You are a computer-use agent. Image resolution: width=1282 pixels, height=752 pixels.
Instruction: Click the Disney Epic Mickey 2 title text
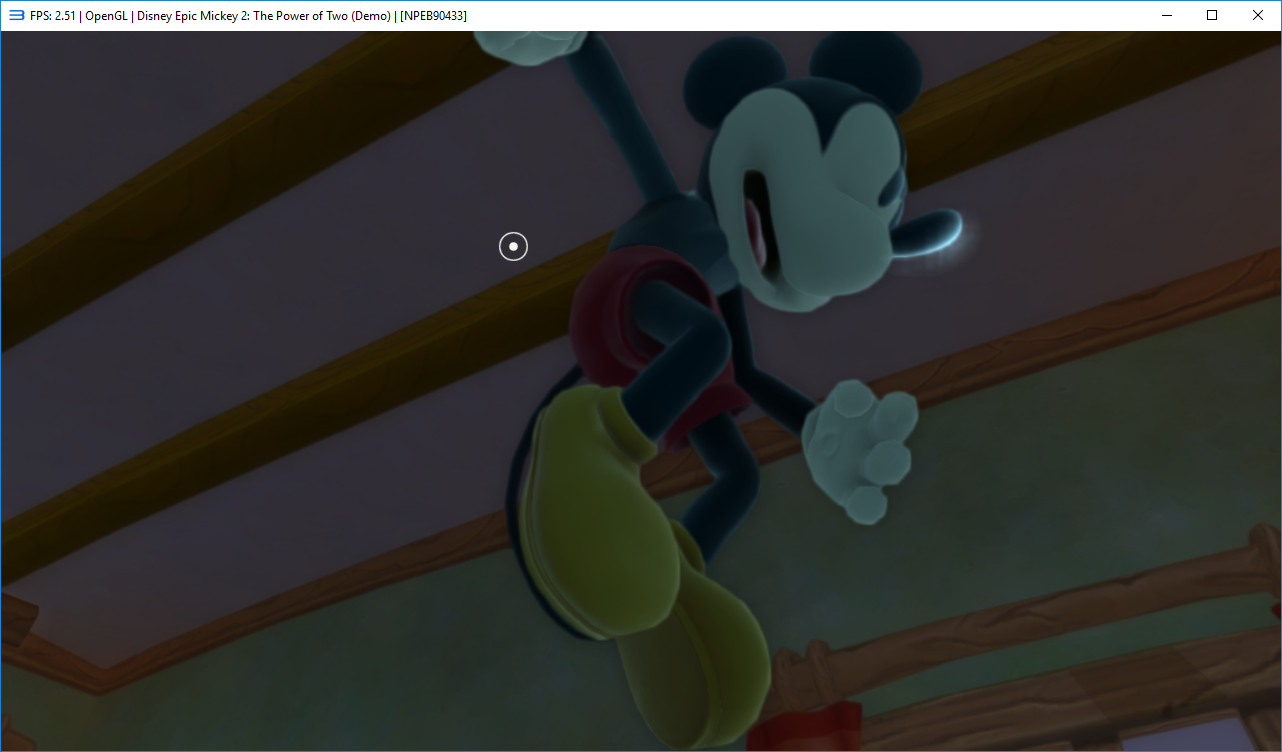(x=263, y=16)
